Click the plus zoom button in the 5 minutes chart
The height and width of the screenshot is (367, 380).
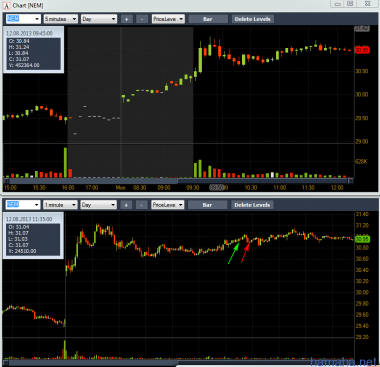(126, 19)
